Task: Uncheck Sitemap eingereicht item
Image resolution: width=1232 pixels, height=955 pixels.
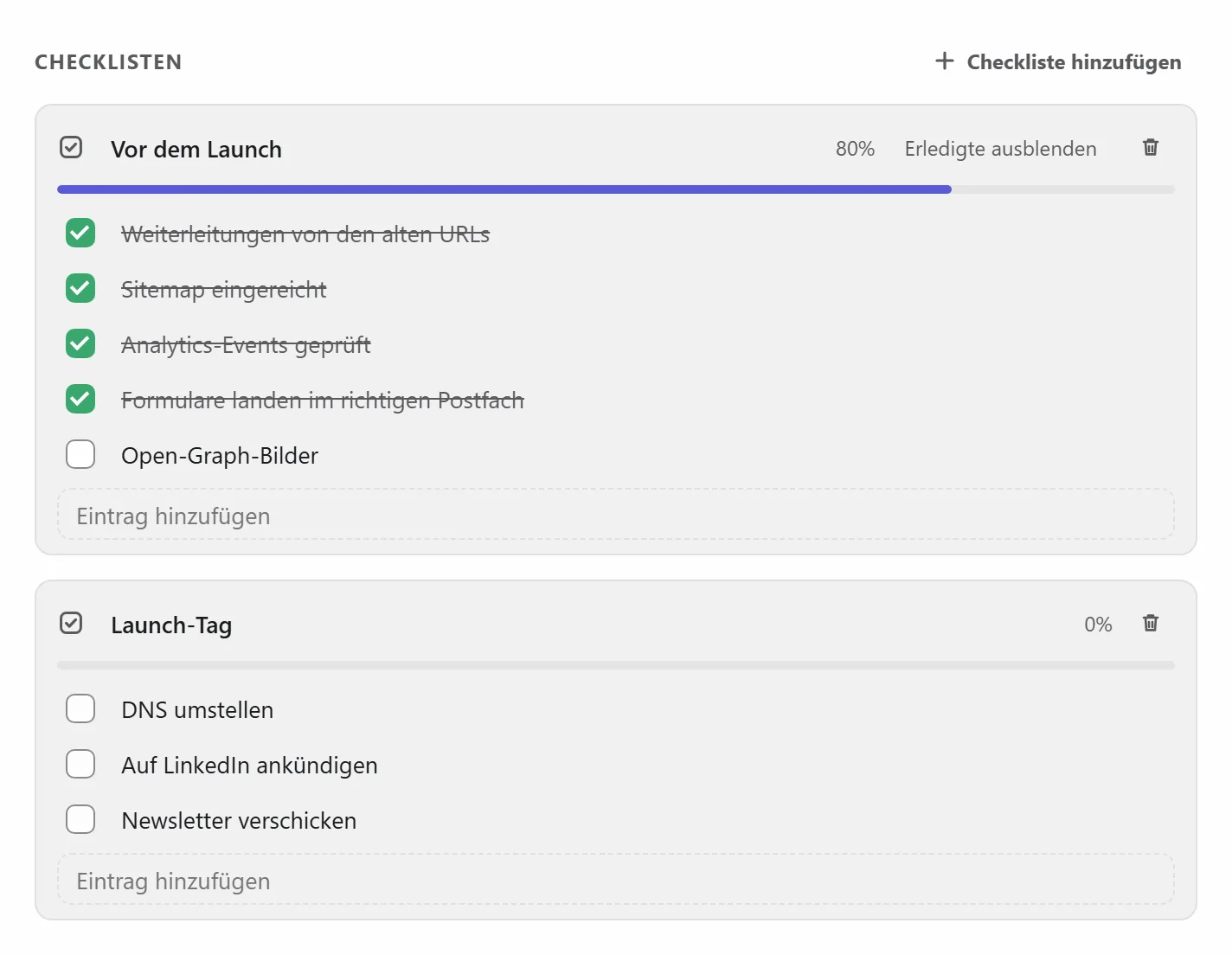Action: (80, 288)
